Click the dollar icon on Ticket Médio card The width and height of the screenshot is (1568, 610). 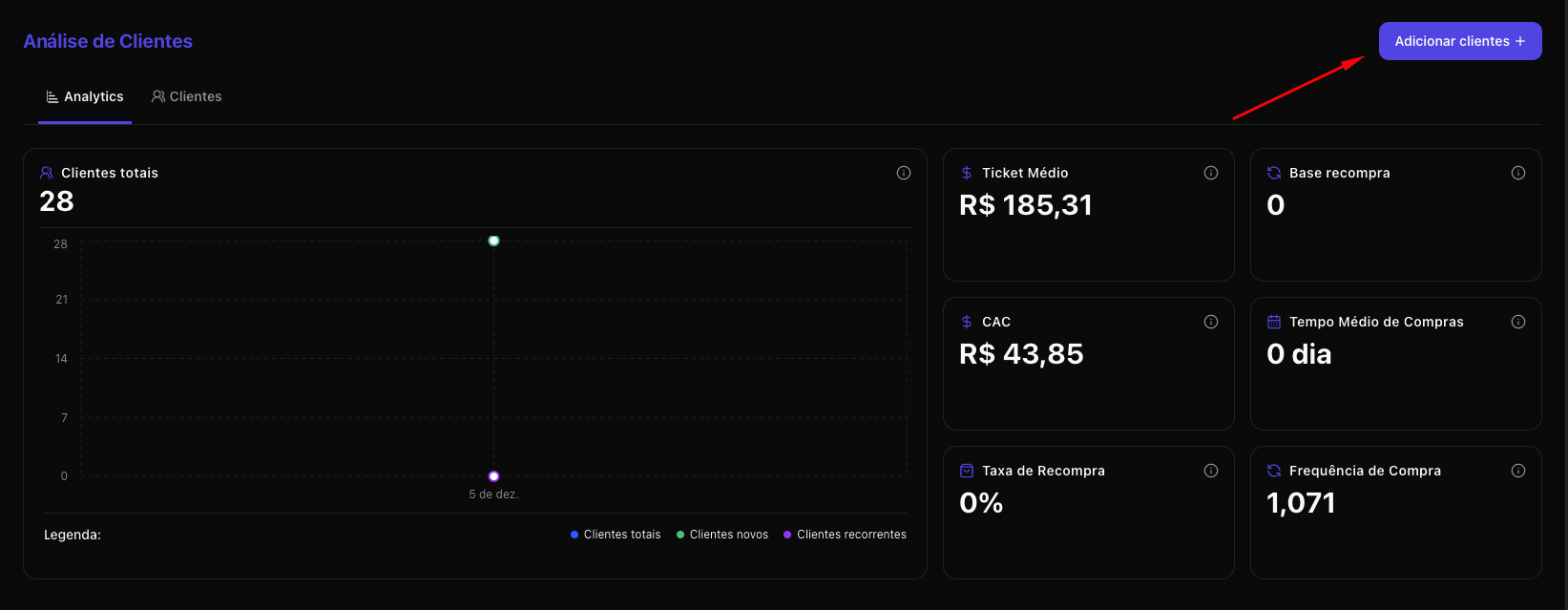pyautogui.click(x=966, y=173)
